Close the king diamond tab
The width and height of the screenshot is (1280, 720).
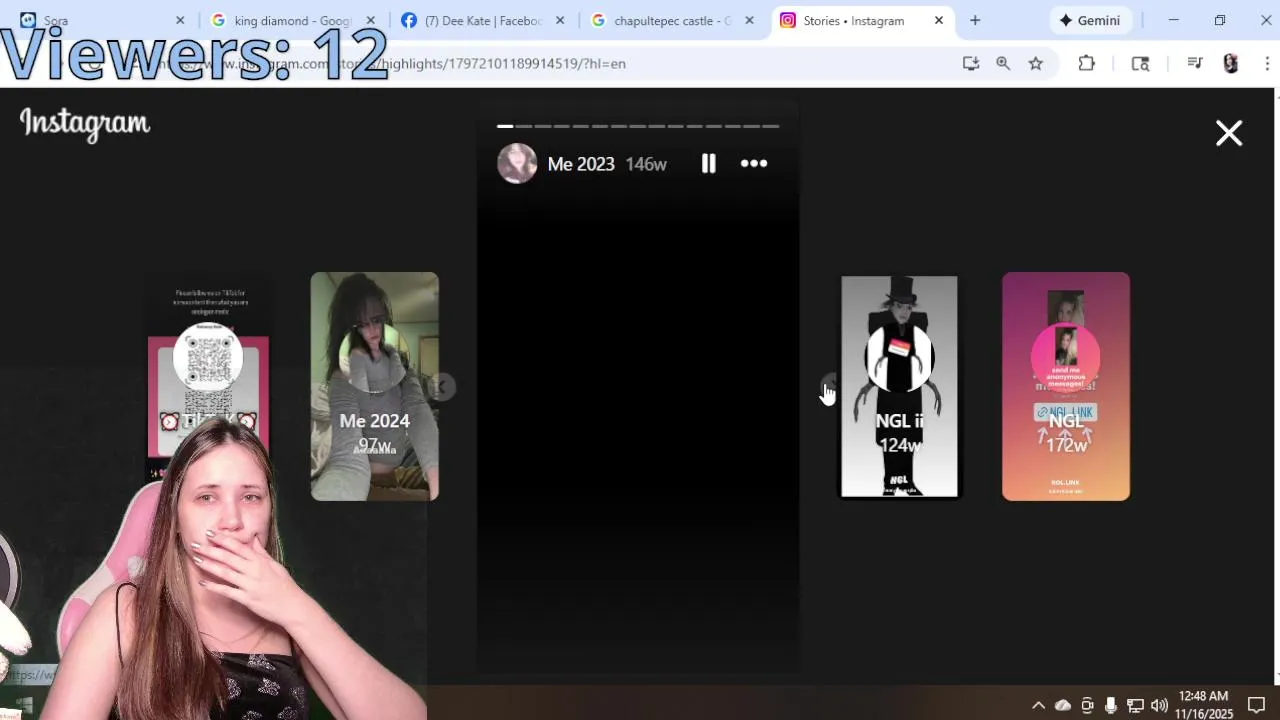370,20
